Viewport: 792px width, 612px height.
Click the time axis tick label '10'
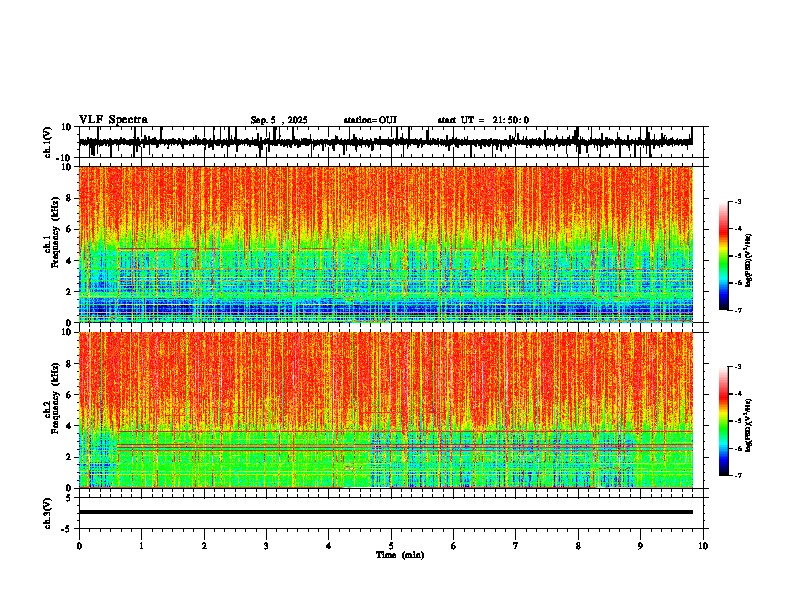(x=703, y=546)
